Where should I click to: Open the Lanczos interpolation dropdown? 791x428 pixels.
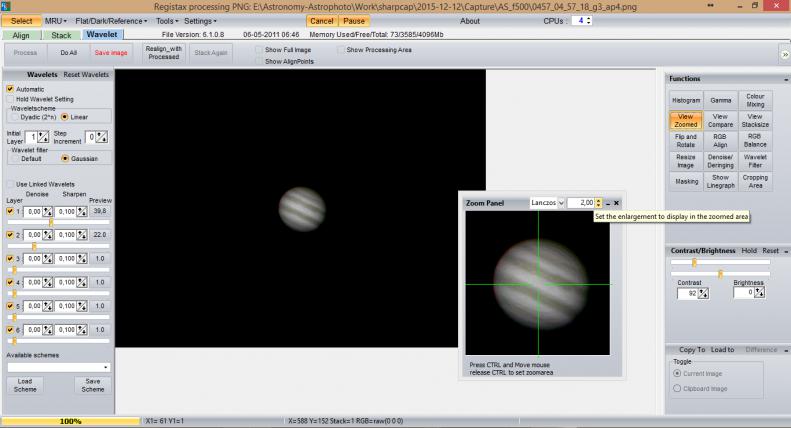tap(548, 203)
